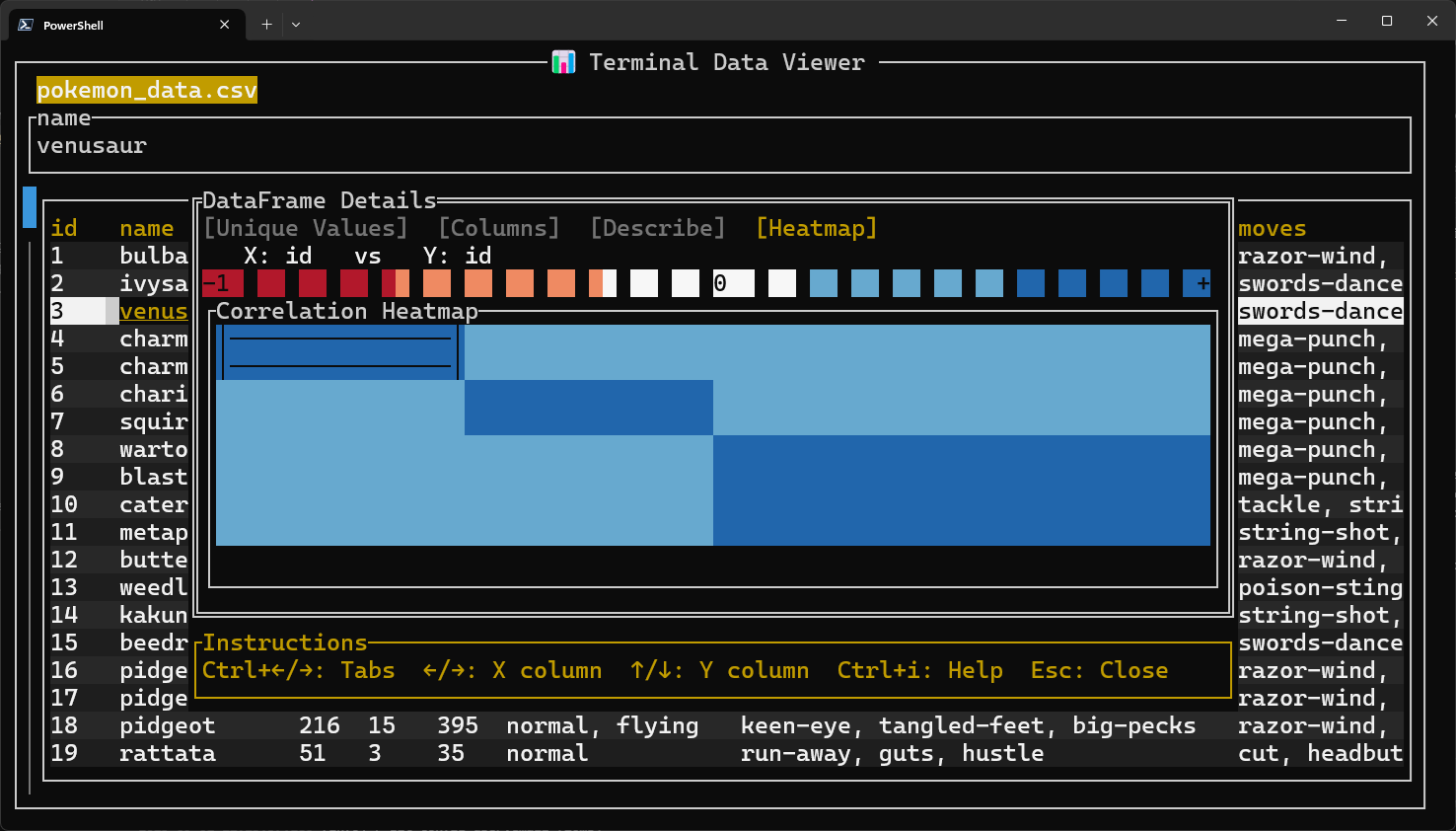Click the name column header

tap(147, 228)
